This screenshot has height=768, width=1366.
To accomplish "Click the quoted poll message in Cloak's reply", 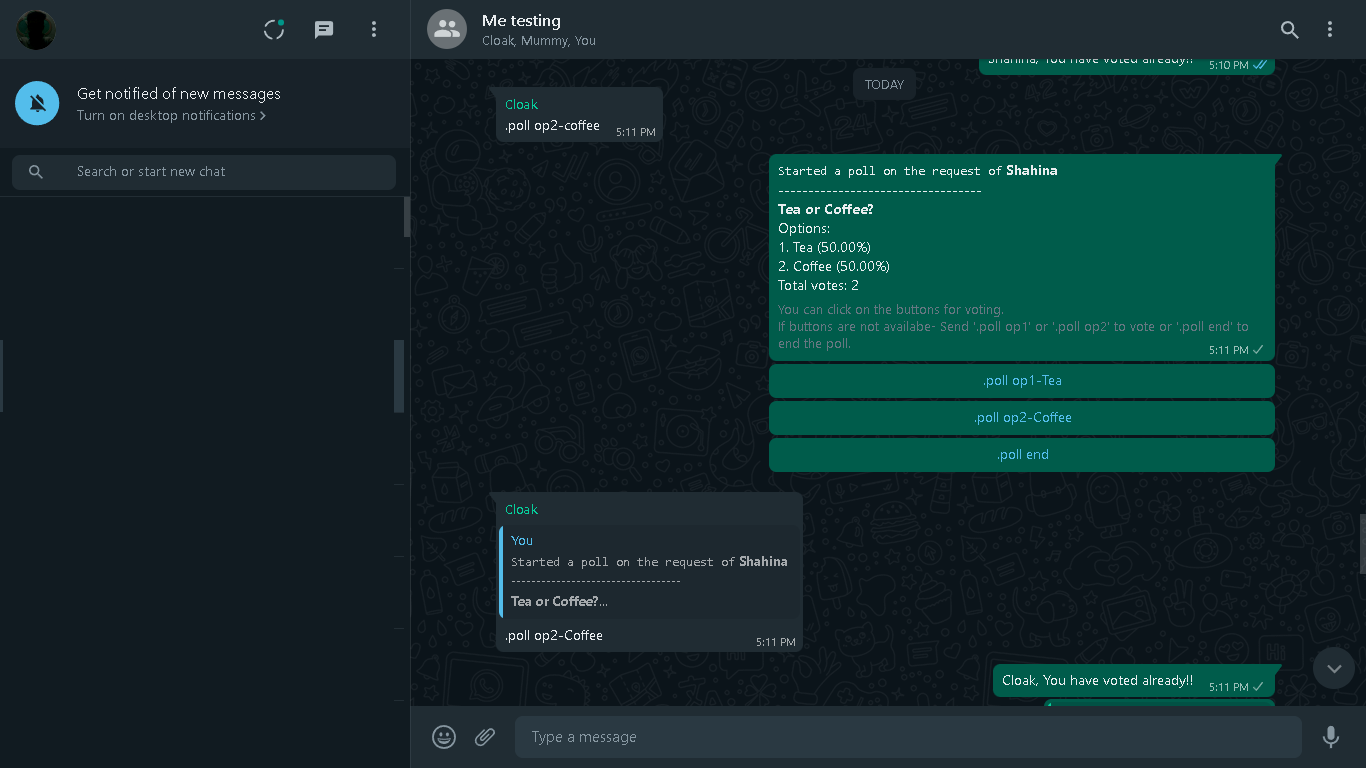I will pyautogui.click(x=651, y=572).
